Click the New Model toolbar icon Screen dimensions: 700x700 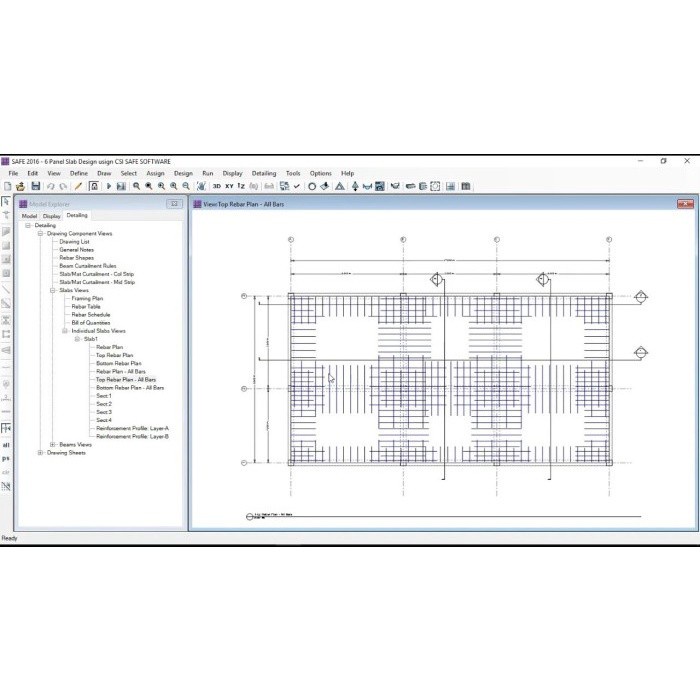pos(8,186)
